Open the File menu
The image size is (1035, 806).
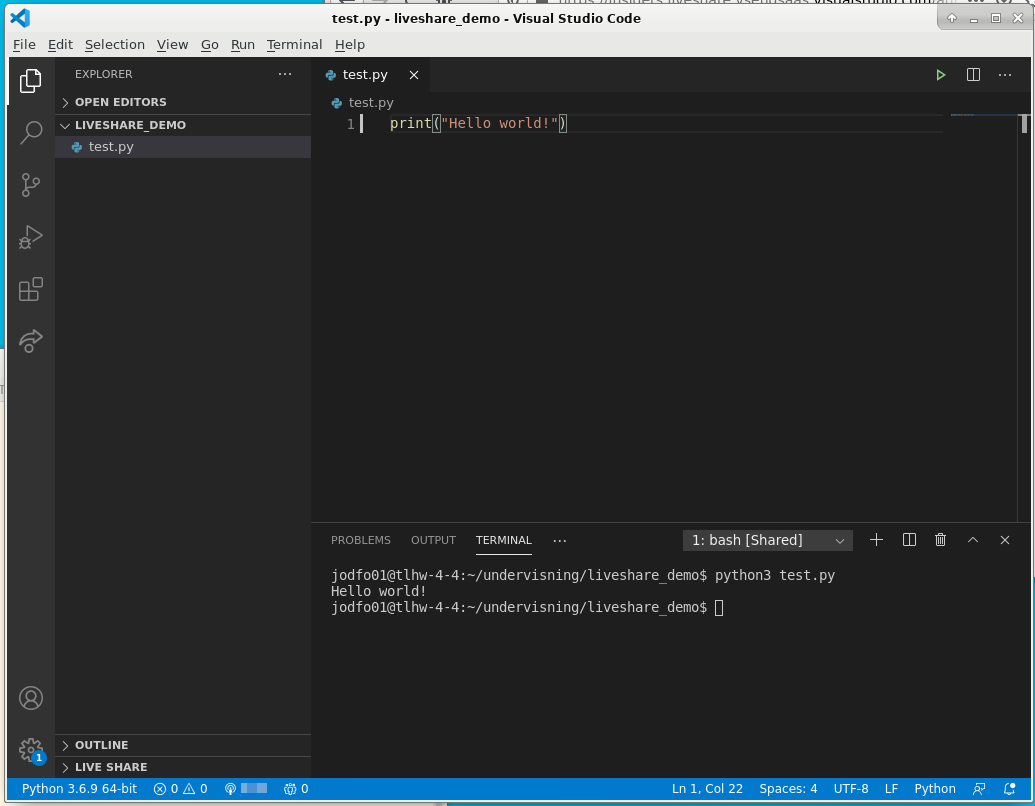click(x=24, y=44)
